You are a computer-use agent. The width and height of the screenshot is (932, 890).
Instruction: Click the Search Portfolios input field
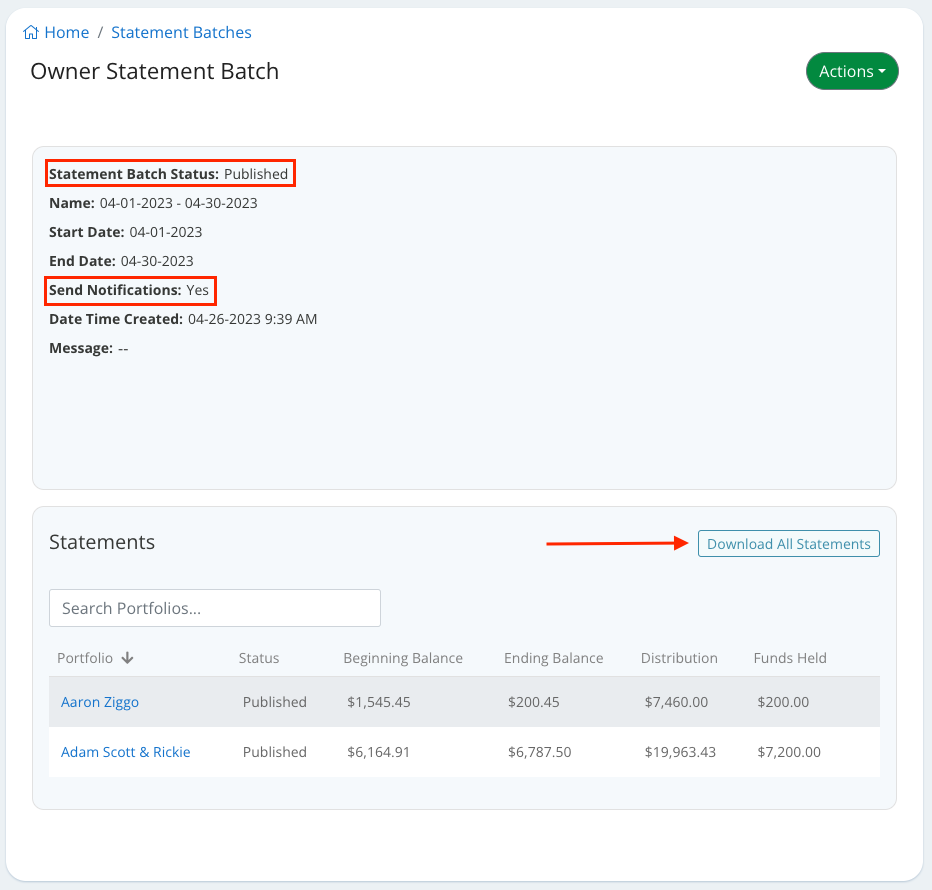click(214, 607)
